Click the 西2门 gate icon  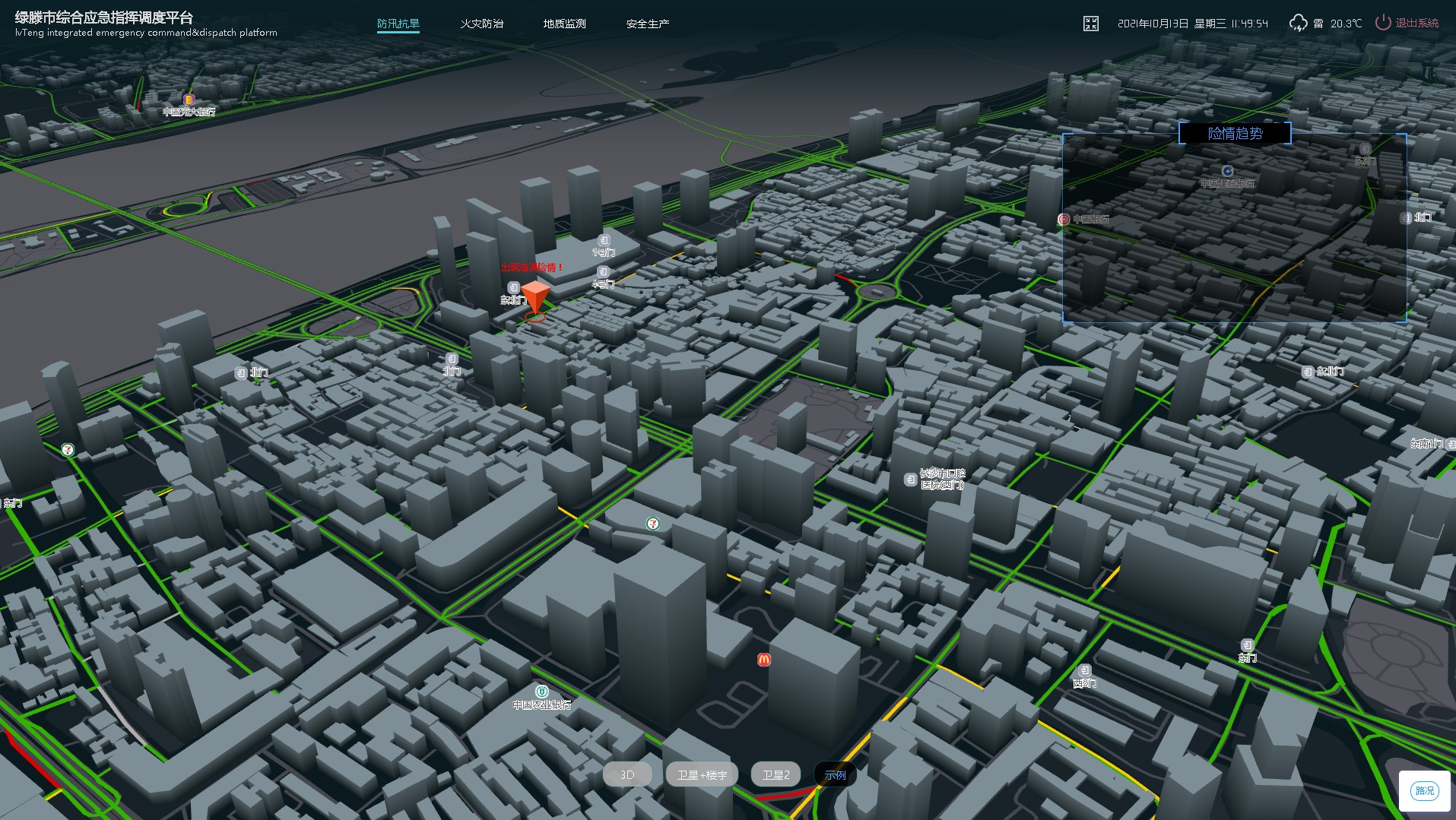coord(1085,670)
